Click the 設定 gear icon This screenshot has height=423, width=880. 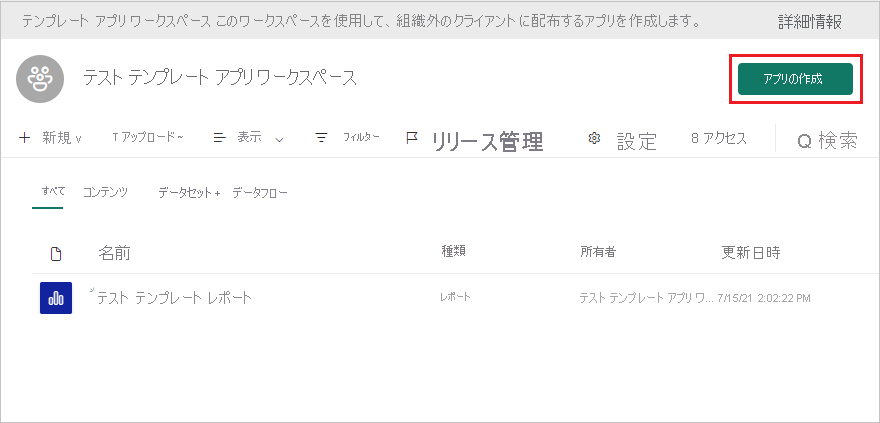click(594, 138)
